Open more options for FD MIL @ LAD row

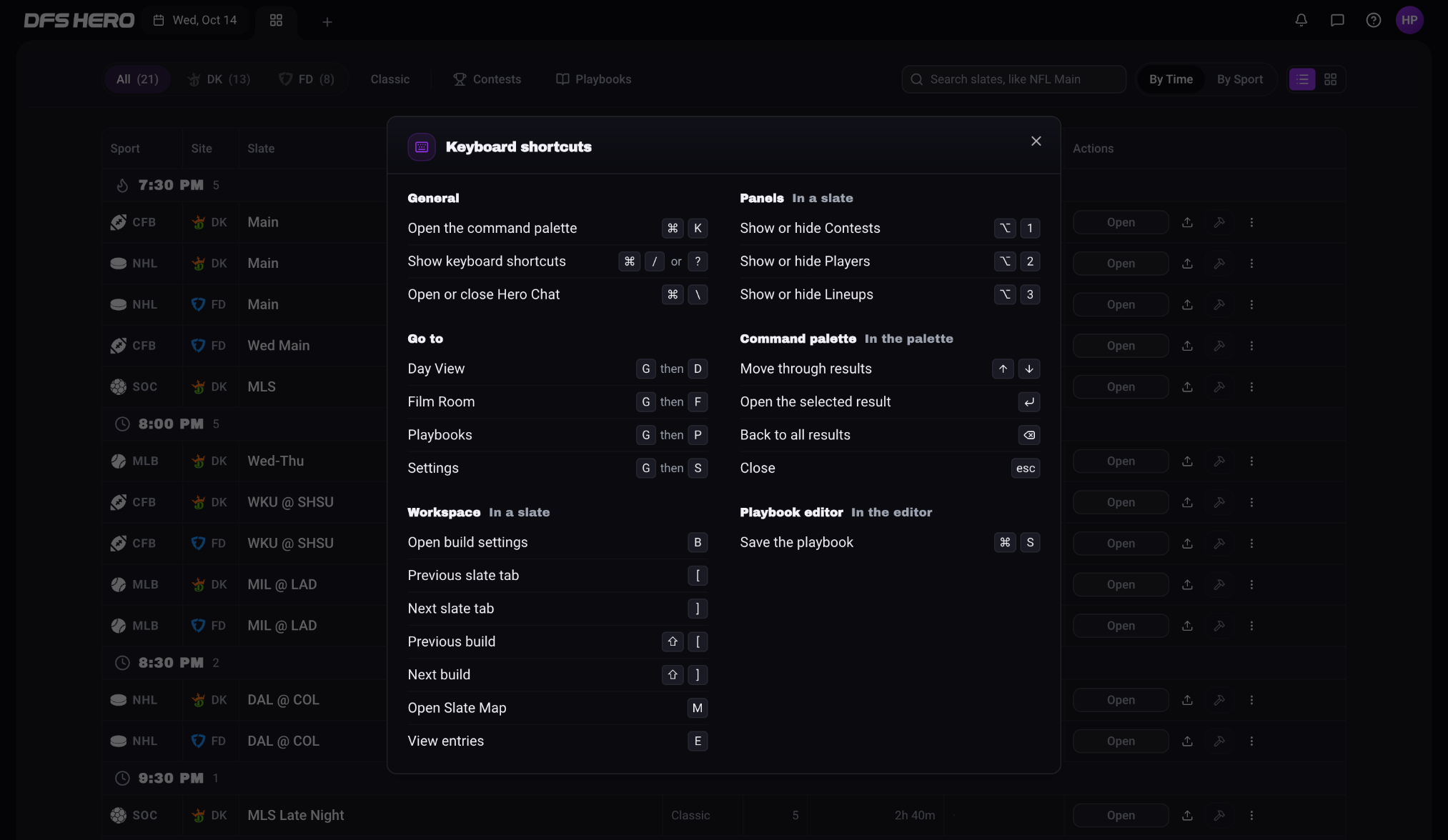click(1251, 626)
